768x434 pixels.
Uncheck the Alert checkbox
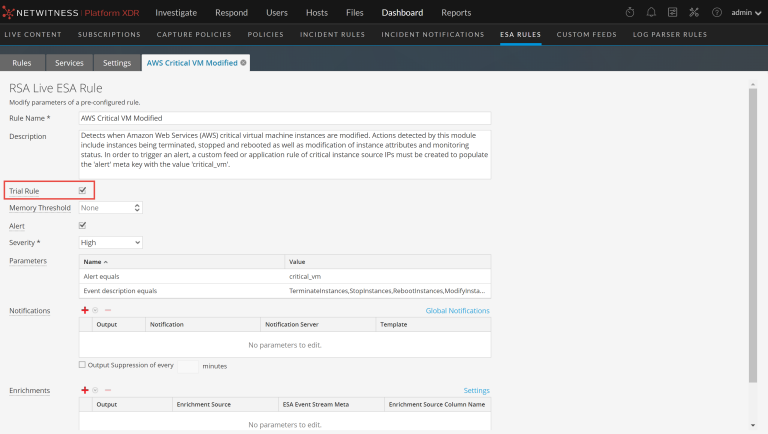[x=84, y=225]
